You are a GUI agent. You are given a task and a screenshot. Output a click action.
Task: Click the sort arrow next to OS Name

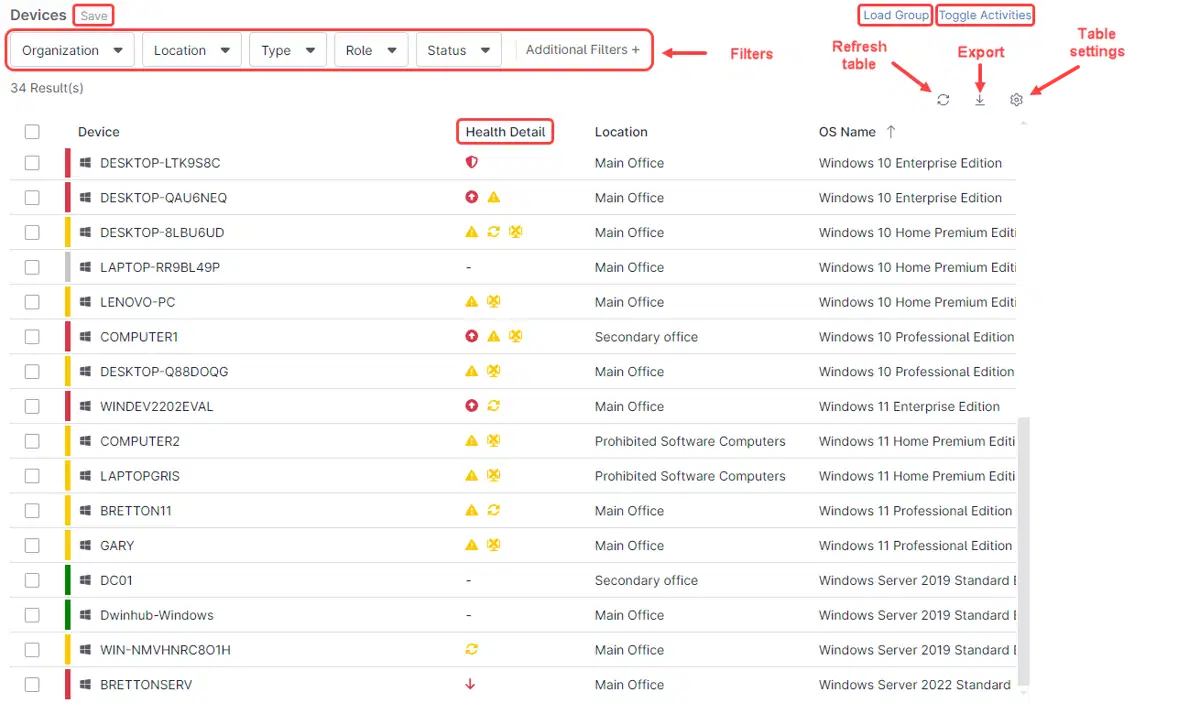891,132
